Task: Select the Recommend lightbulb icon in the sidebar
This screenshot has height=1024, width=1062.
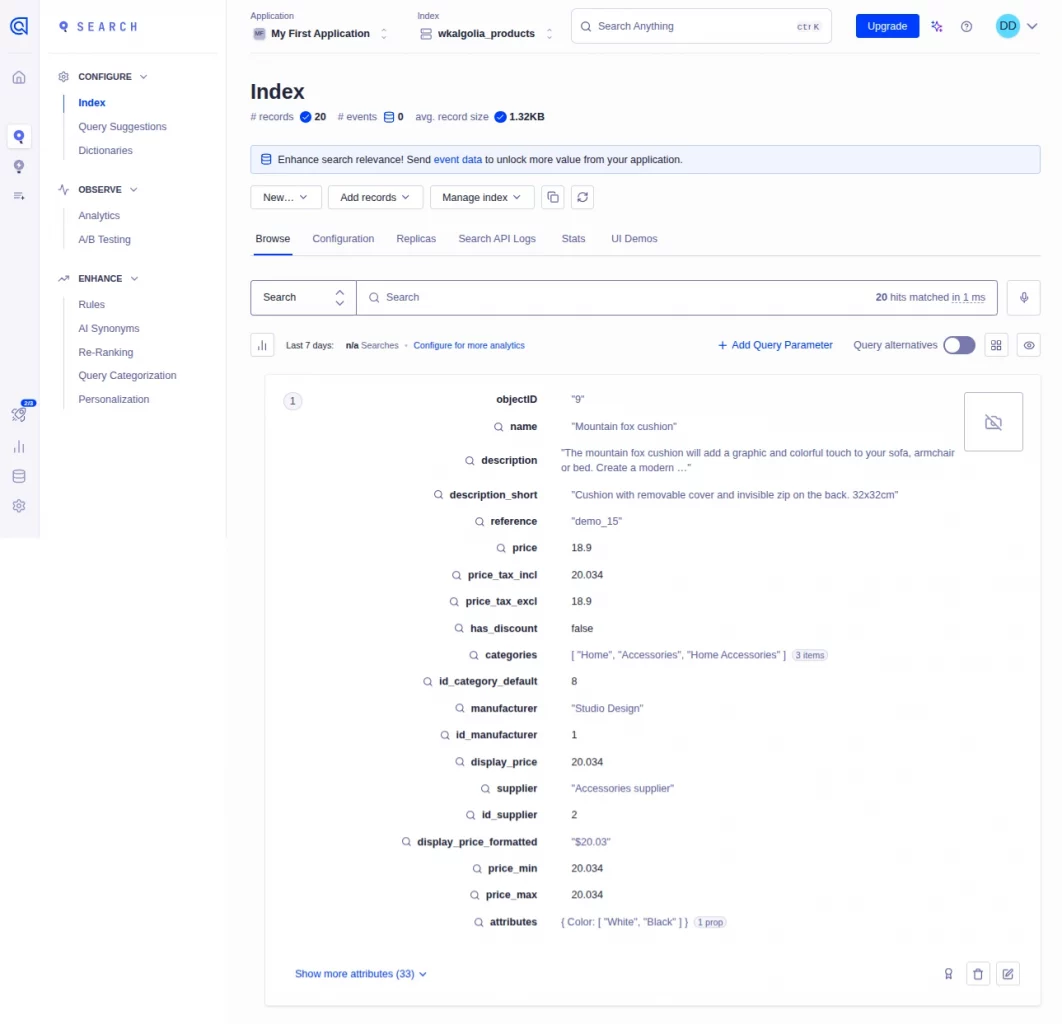Action: pyautogui.click(x=18, y=166)
